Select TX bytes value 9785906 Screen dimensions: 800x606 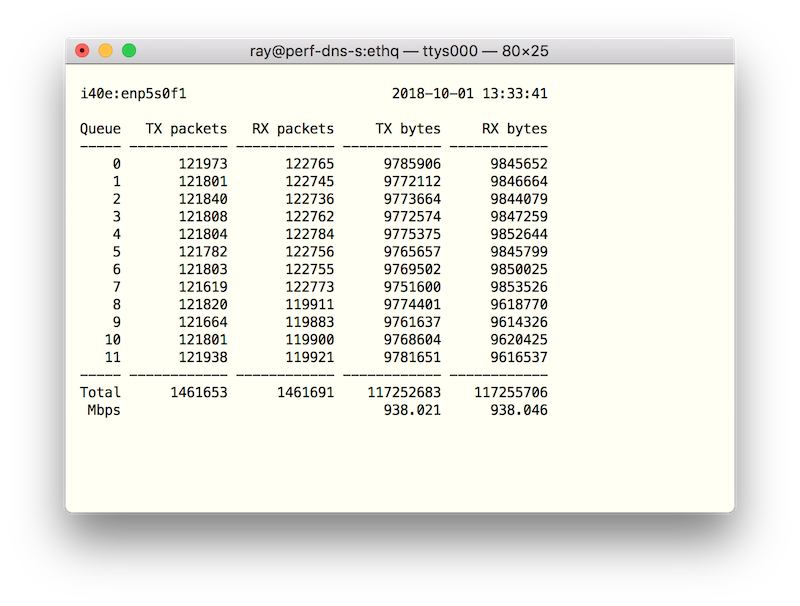(x=412, y=164)
